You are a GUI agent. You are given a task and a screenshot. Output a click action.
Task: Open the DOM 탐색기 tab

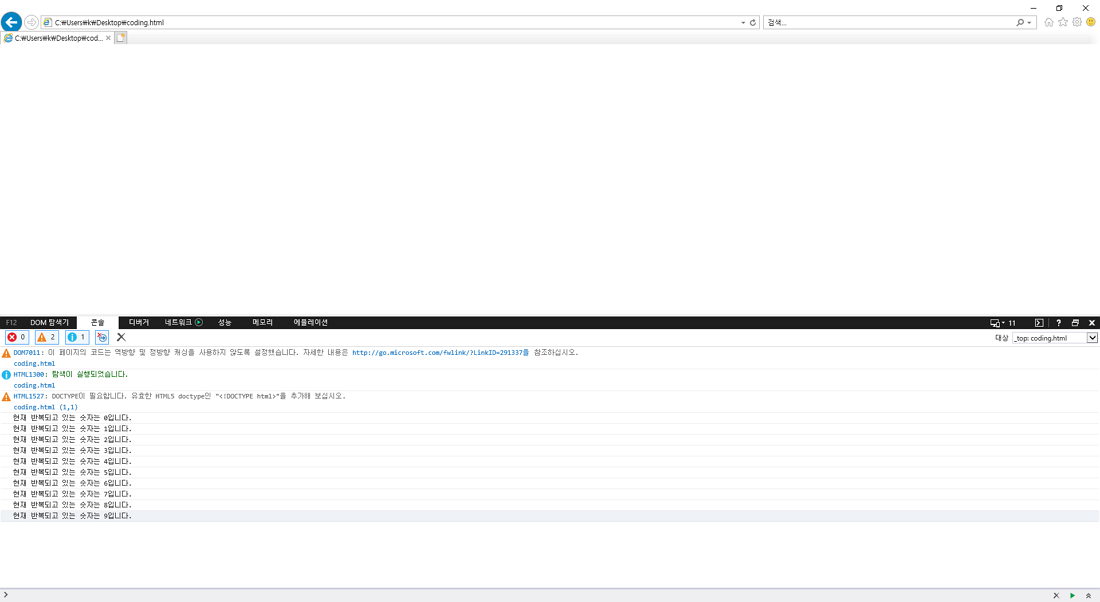[x=49, y=323]
